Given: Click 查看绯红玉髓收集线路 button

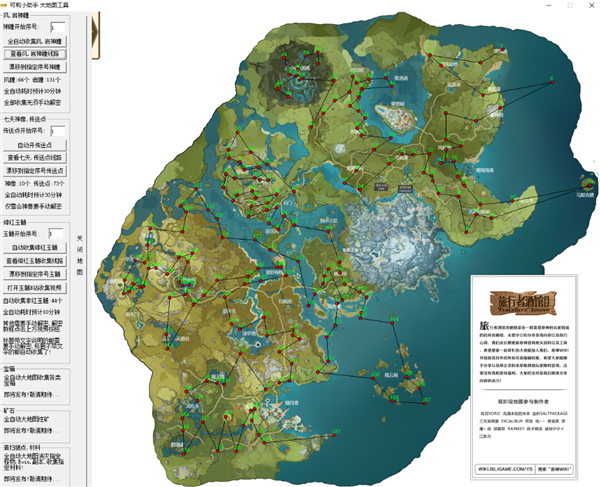Looking at the screenshot, I should [35, 261].
